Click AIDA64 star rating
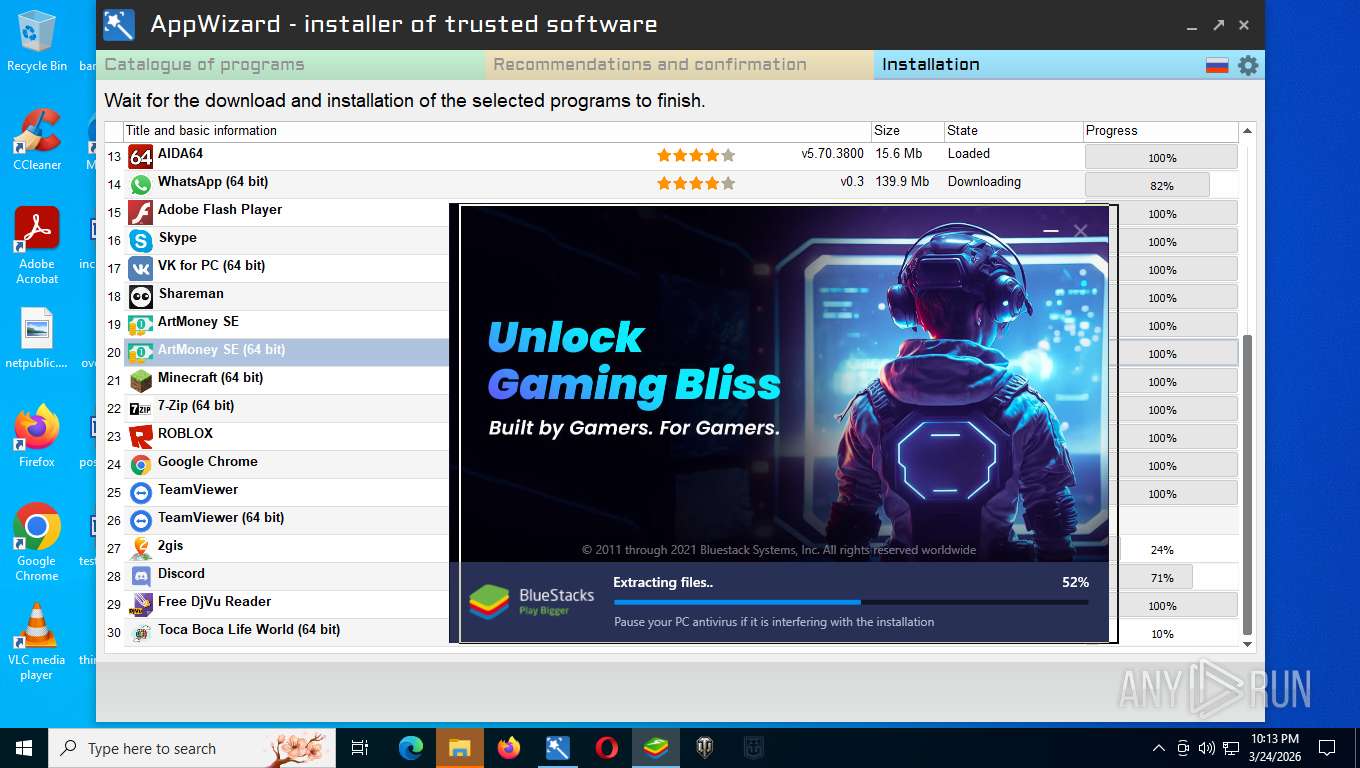The image size is (1360, 768). (696, 155)
